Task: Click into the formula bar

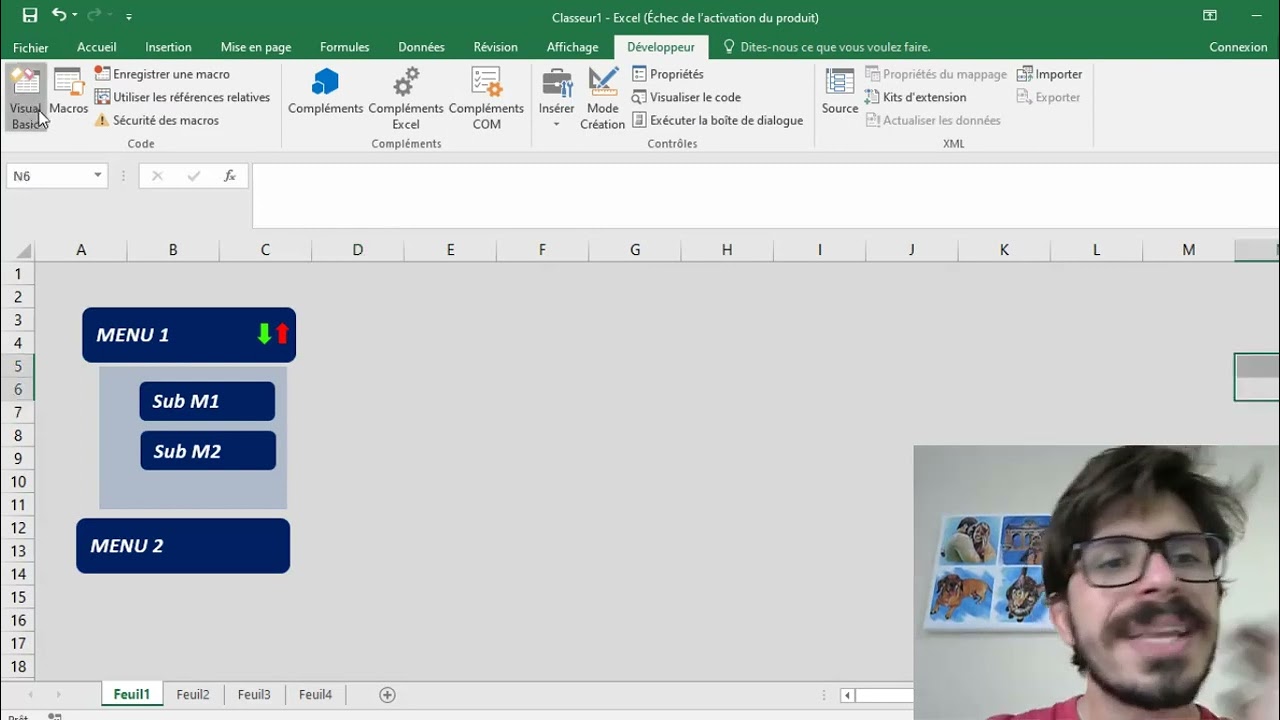Action: pyautogui.click(x=765, y=195)
